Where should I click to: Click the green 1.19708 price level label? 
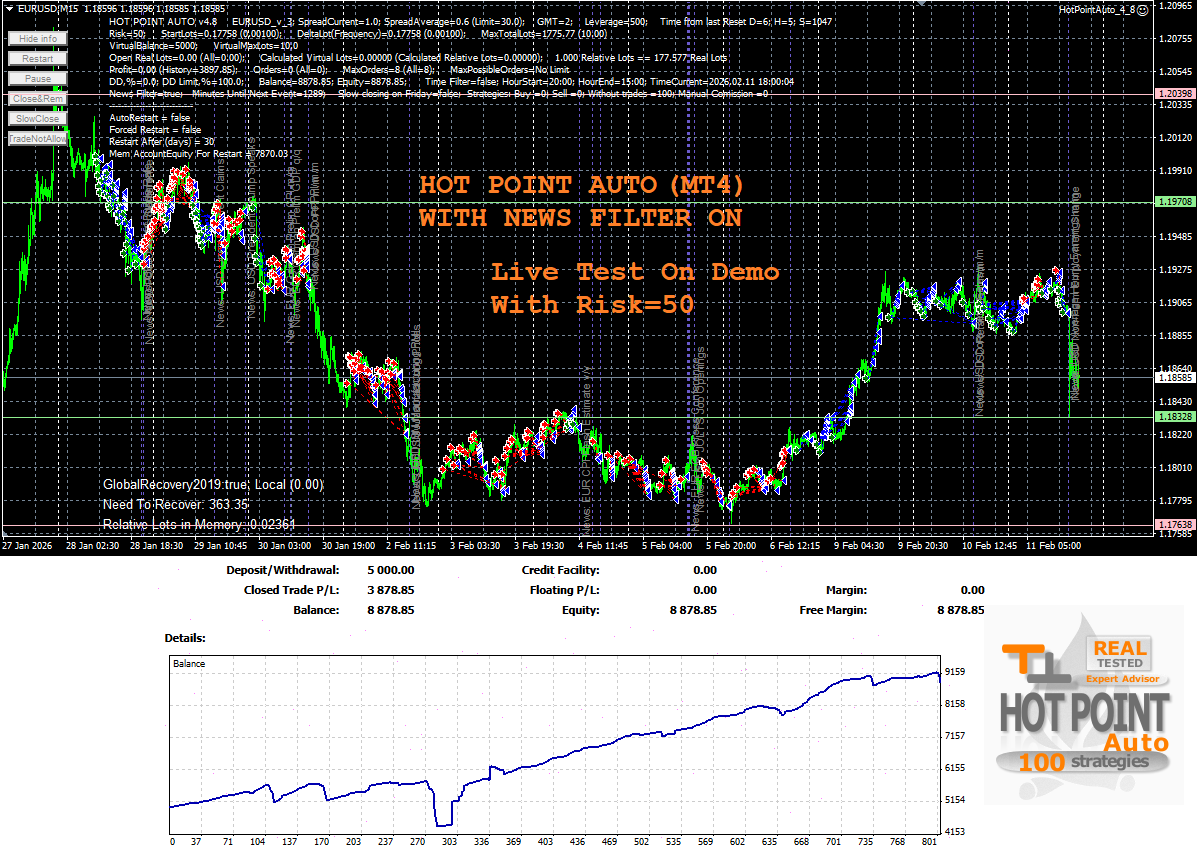(1175, 202)
